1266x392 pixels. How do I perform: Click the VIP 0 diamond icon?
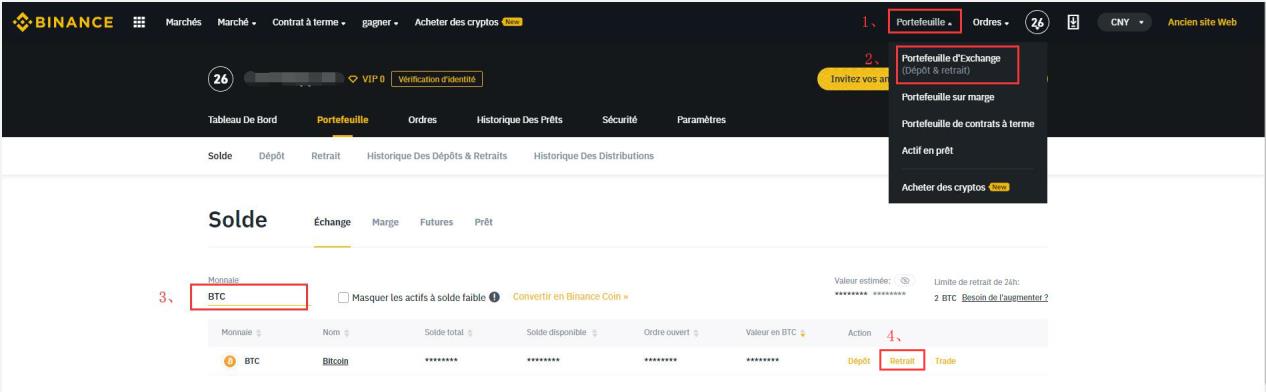[353, 80]
